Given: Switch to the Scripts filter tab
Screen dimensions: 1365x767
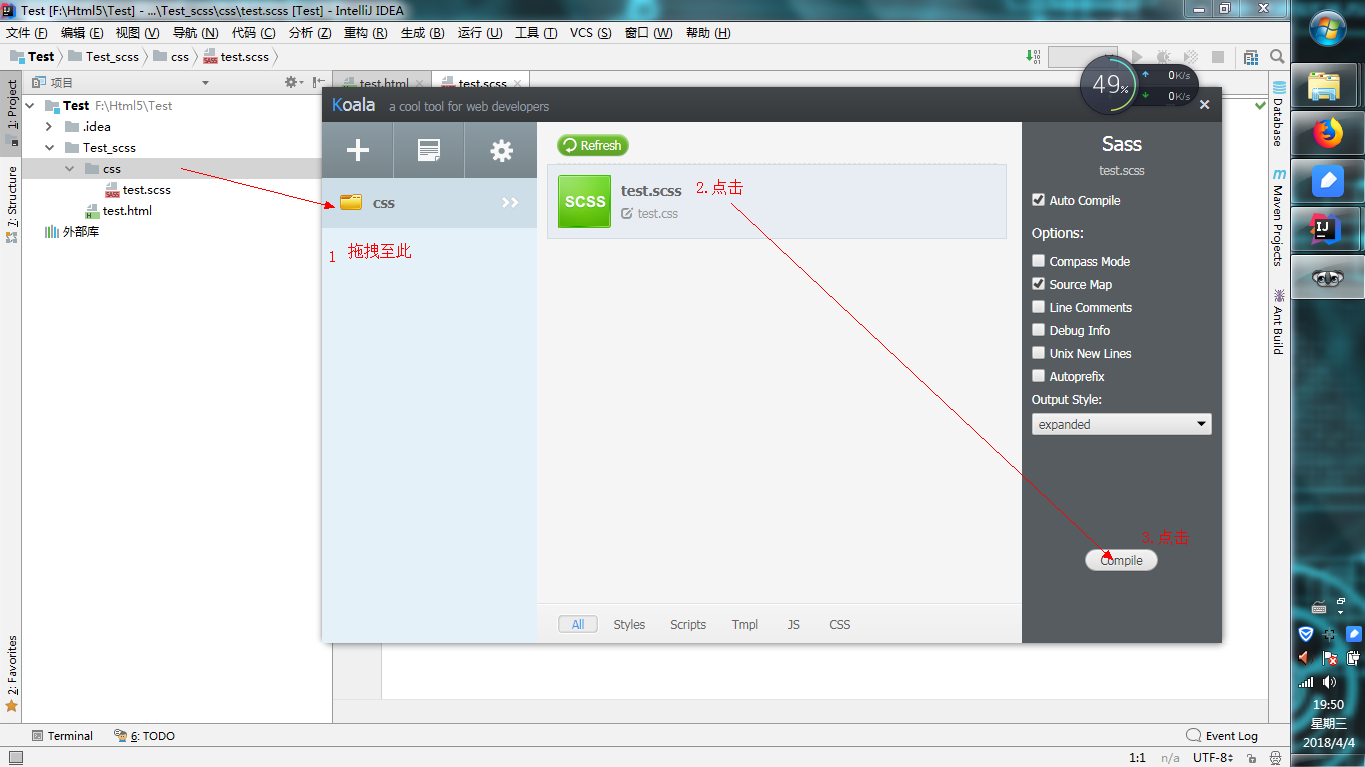Looking at the screenshot, I should point(688,624).
